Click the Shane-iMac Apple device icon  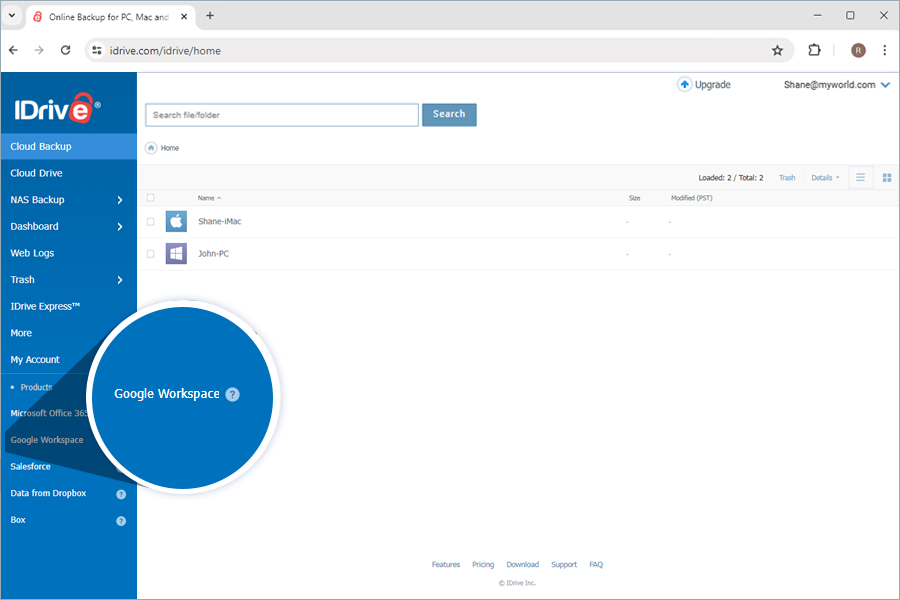pos(176,222)
